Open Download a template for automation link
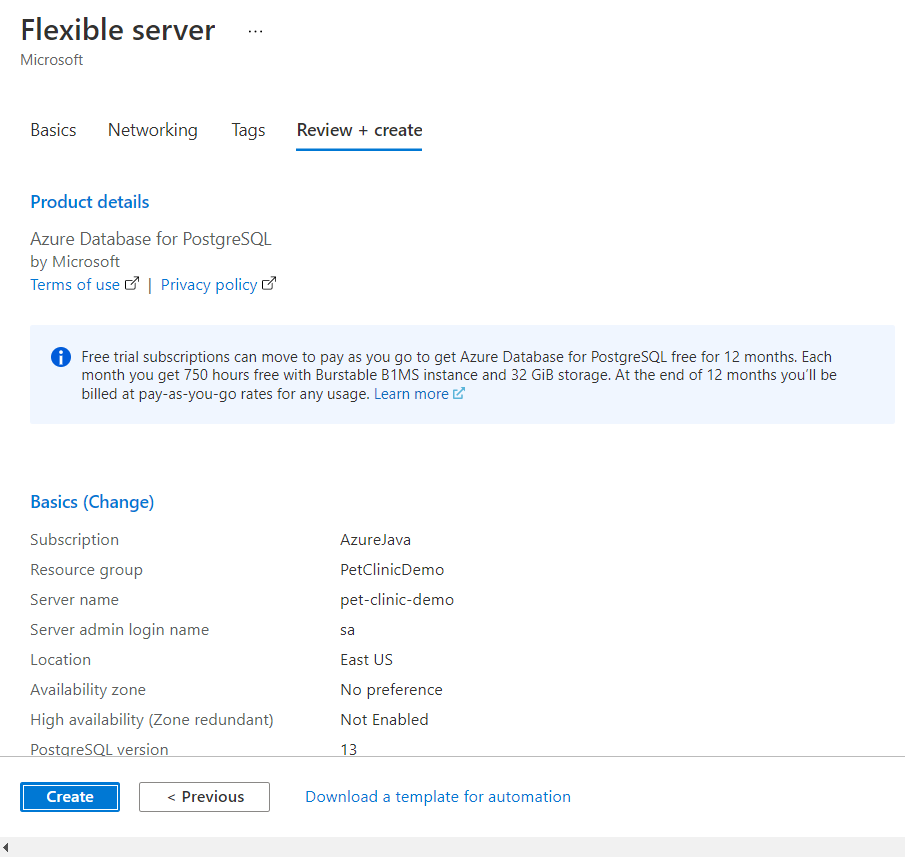The width and height of the screenshot is (905, 857). 437,796
